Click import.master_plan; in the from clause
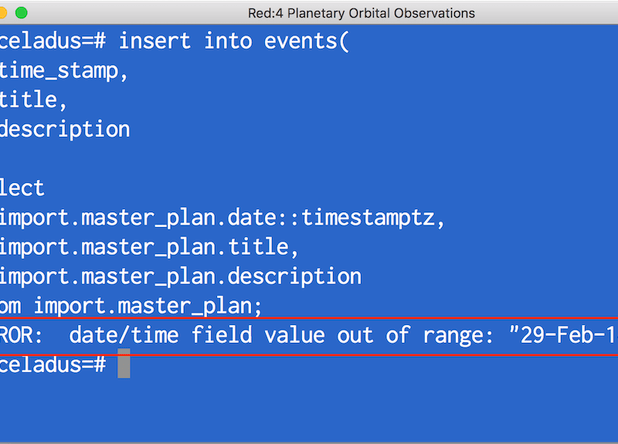Screen dimensions: 618x444 [148, 307]
